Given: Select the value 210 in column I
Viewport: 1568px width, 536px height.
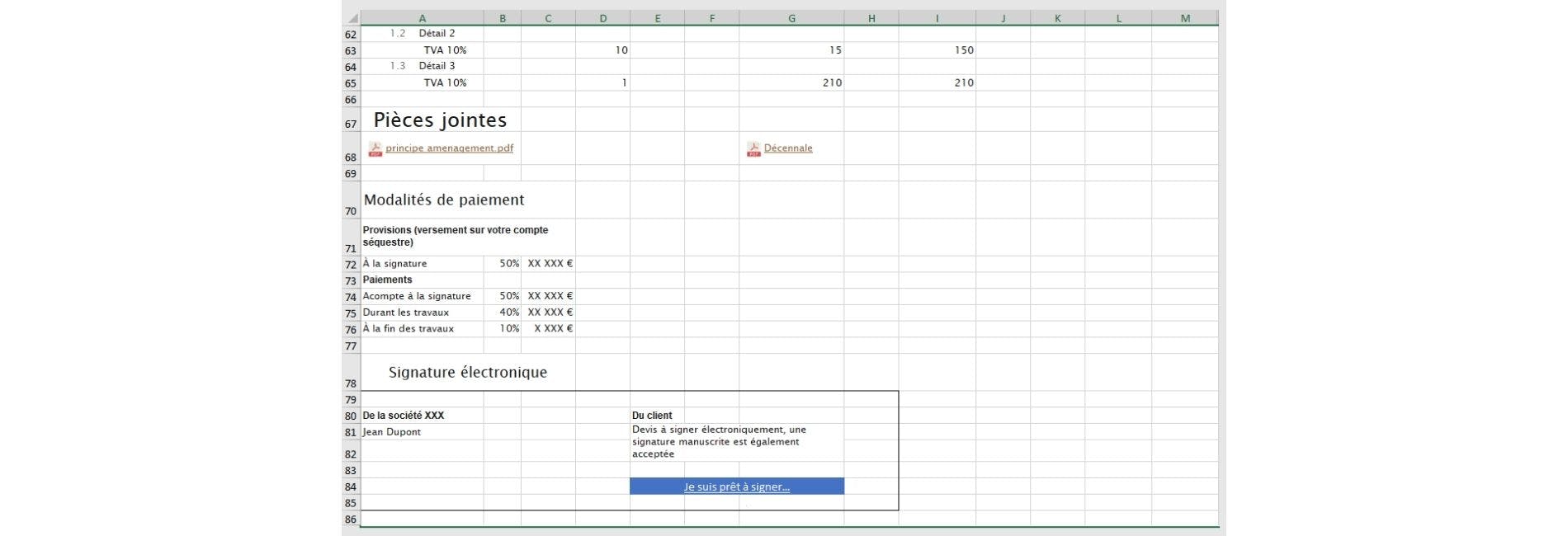Looking at the screenshot, I should click(937, 82).
